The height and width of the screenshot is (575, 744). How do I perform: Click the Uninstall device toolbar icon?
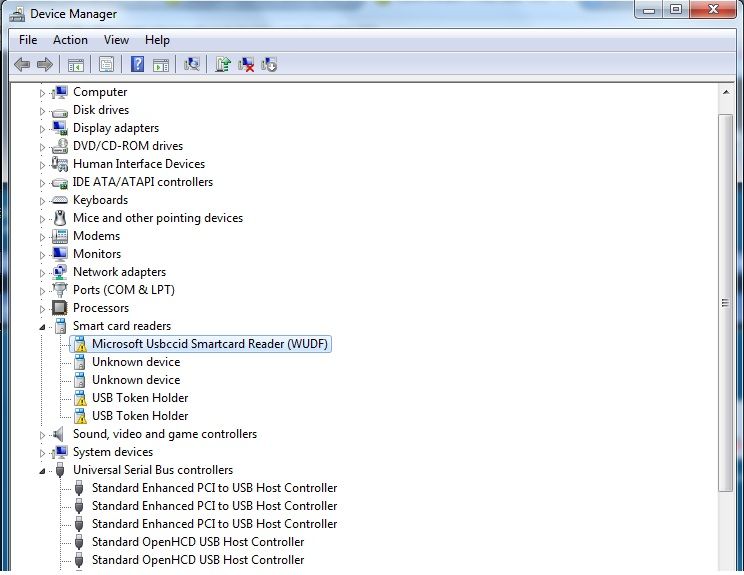click(246, 65)
